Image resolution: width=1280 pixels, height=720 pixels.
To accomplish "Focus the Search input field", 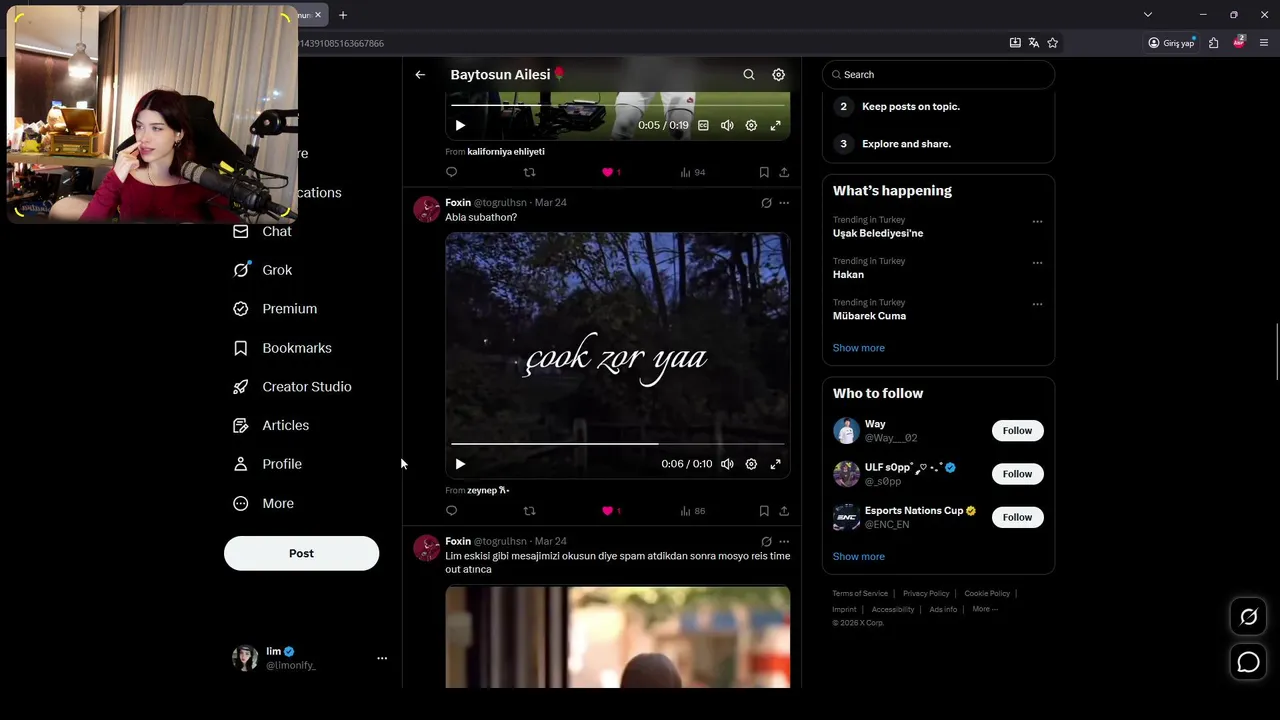I will tap(938, 75).
